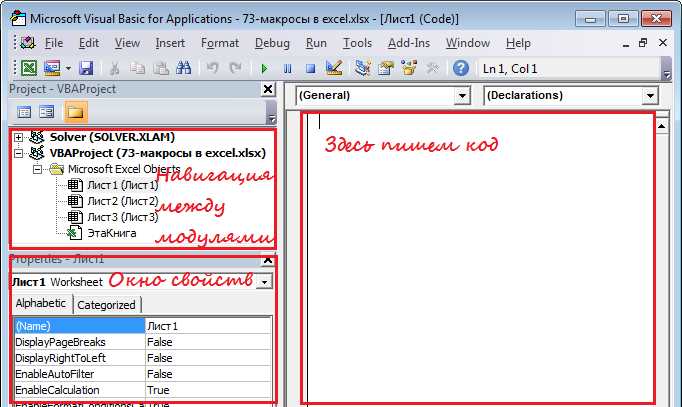Switch to the Categorized tab

point(106,305)
